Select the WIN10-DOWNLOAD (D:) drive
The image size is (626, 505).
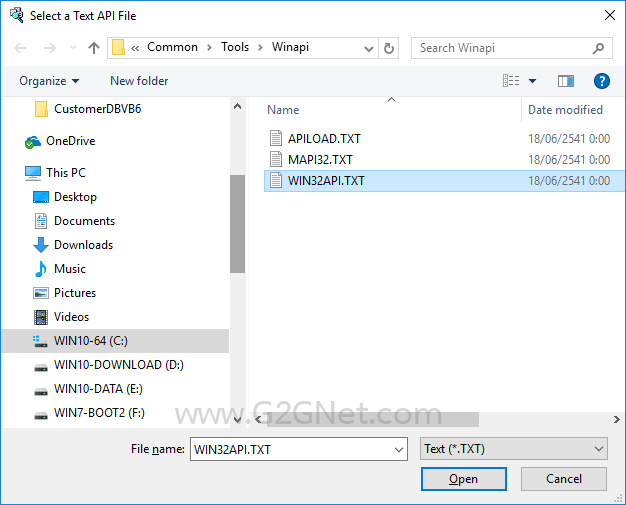point(119,365)
